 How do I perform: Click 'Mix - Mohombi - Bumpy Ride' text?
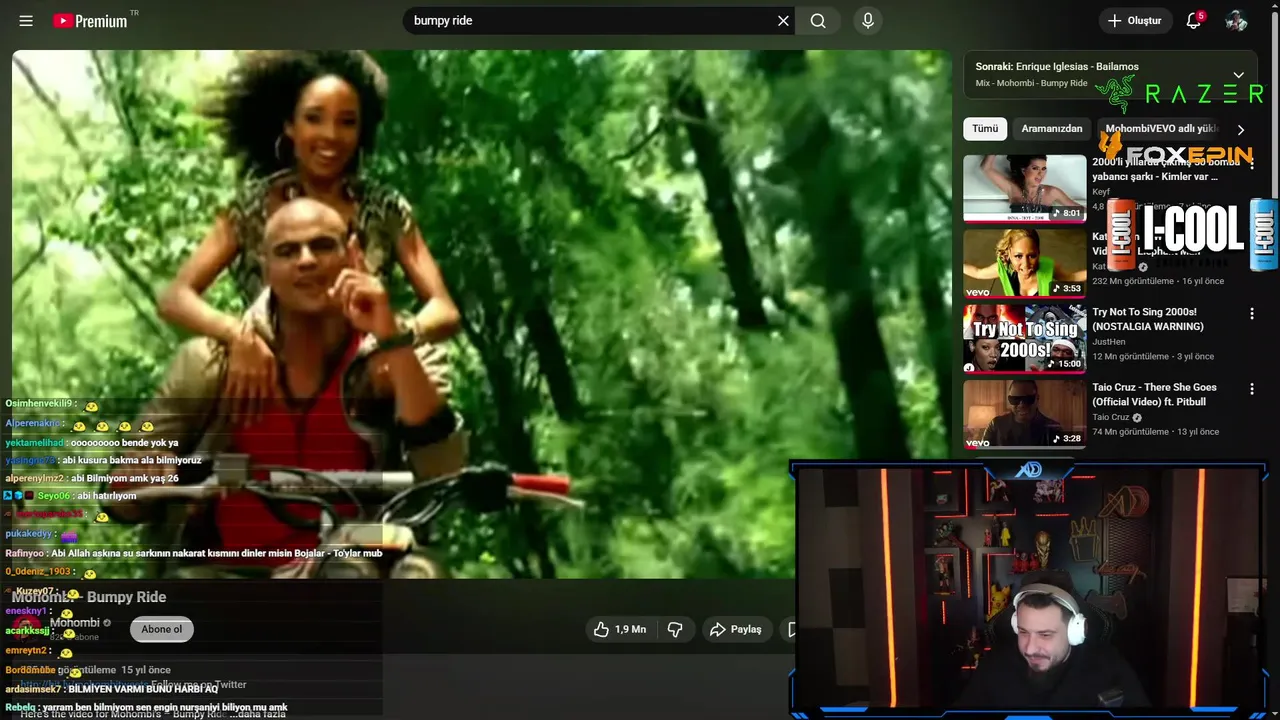pyautogui.click(x=1031, y=83)
